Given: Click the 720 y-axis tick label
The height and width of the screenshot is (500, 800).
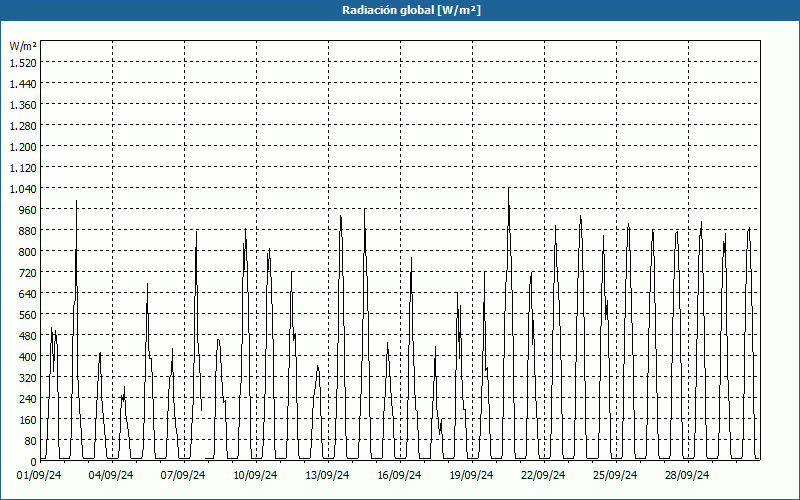Looking at the screenshot, I should tap(26, 273).
